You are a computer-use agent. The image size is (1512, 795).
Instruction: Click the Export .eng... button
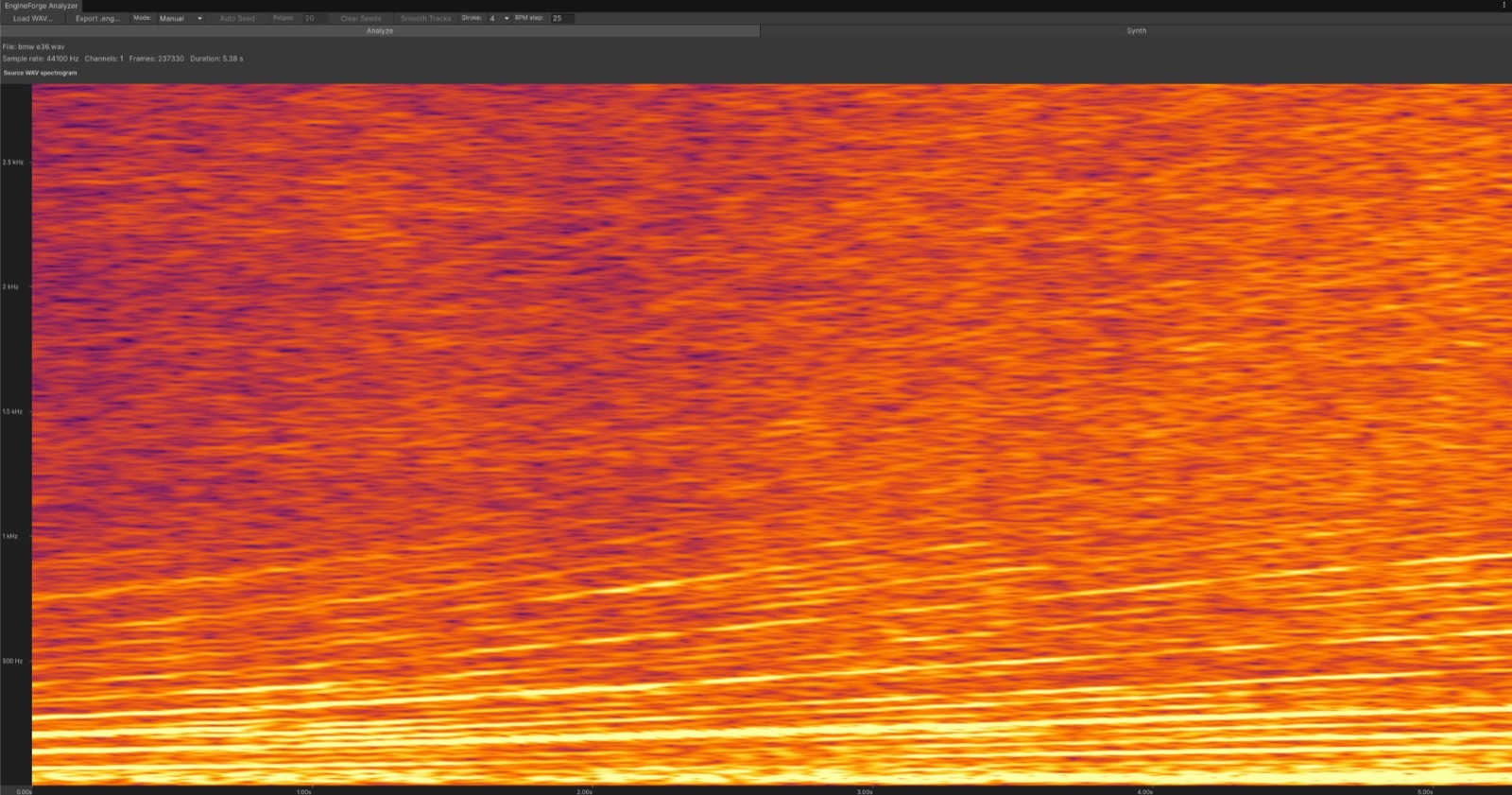point(97,18)
